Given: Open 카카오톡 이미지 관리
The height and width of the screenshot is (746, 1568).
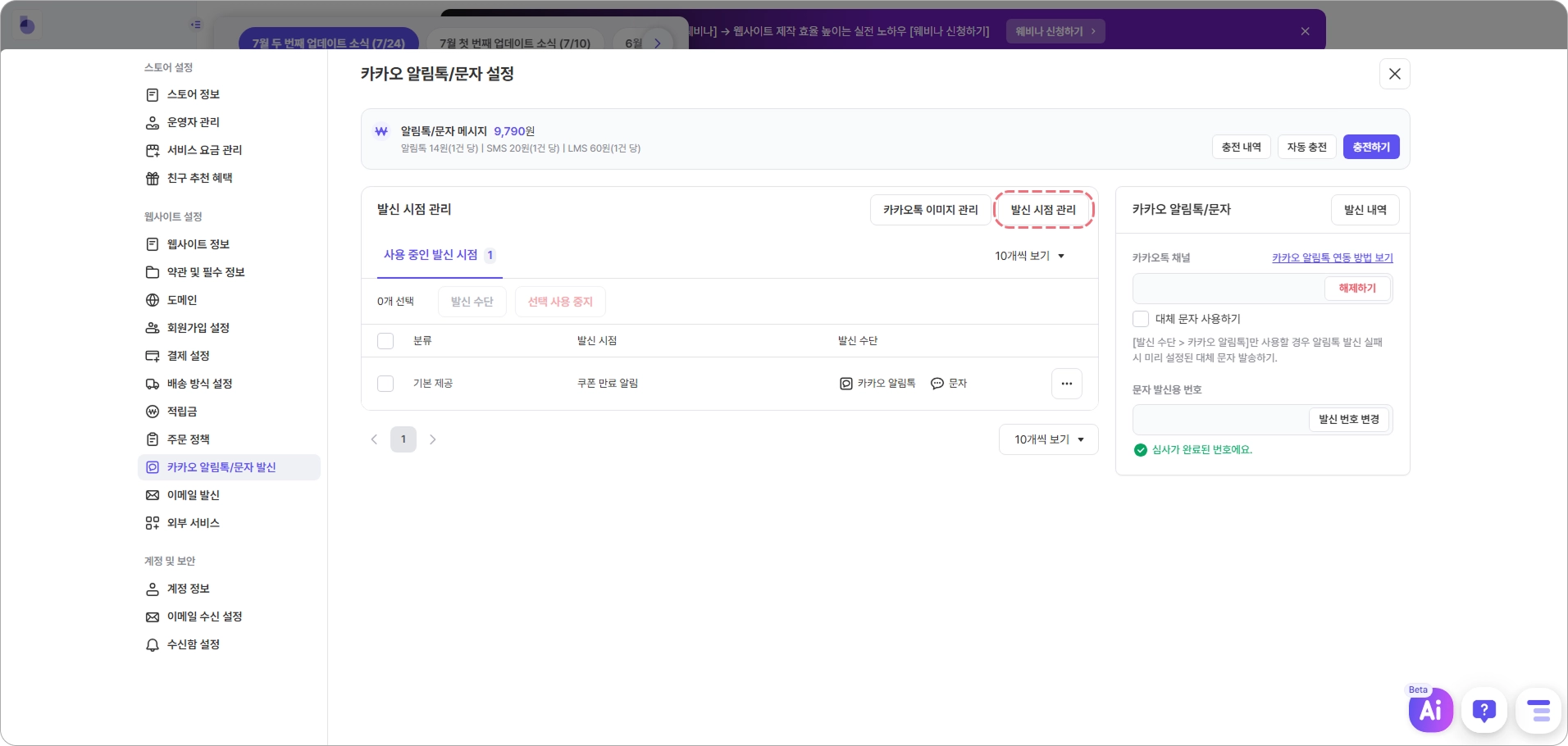Looking at the screenshot, I should tap(931, 210).
